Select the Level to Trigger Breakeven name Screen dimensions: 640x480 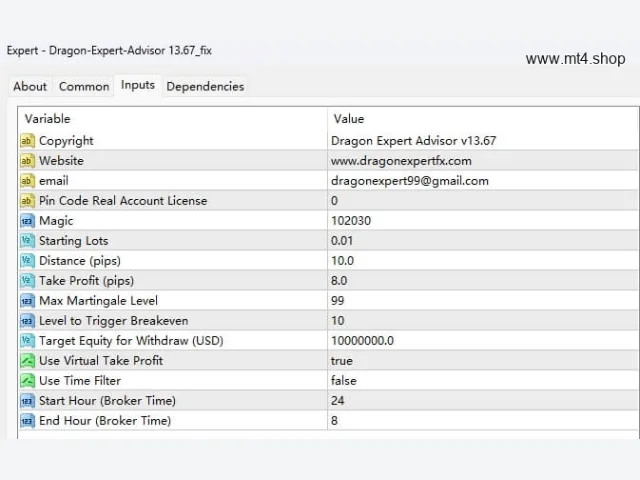[113, 321]
